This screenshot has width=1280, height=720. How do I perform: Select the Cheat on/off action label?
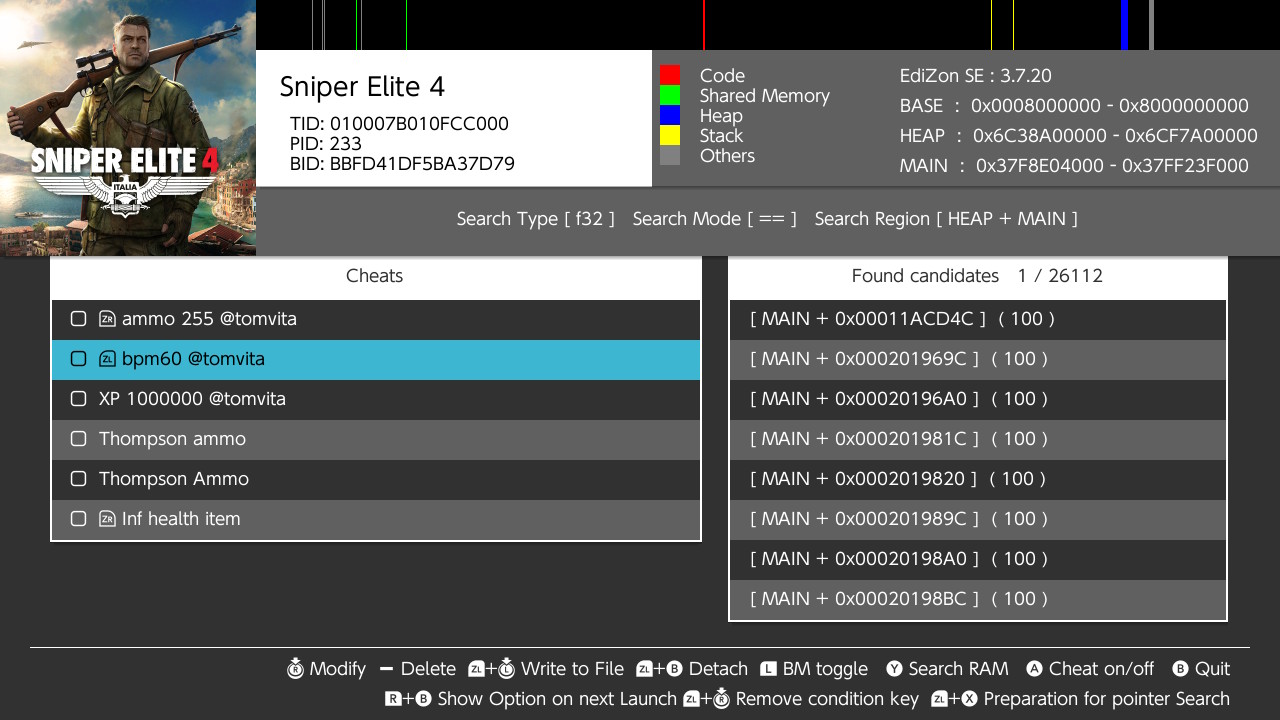point(1101,669)
